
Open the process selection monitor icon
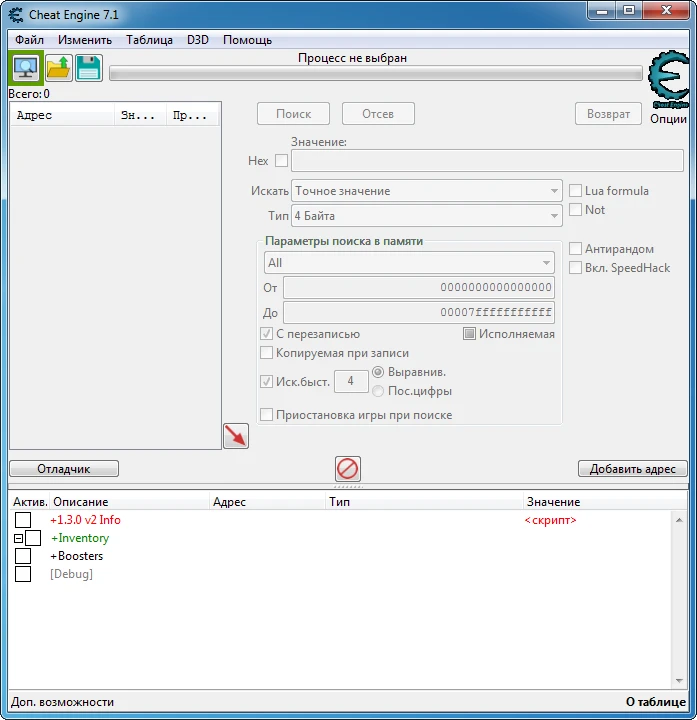[26, 68]
